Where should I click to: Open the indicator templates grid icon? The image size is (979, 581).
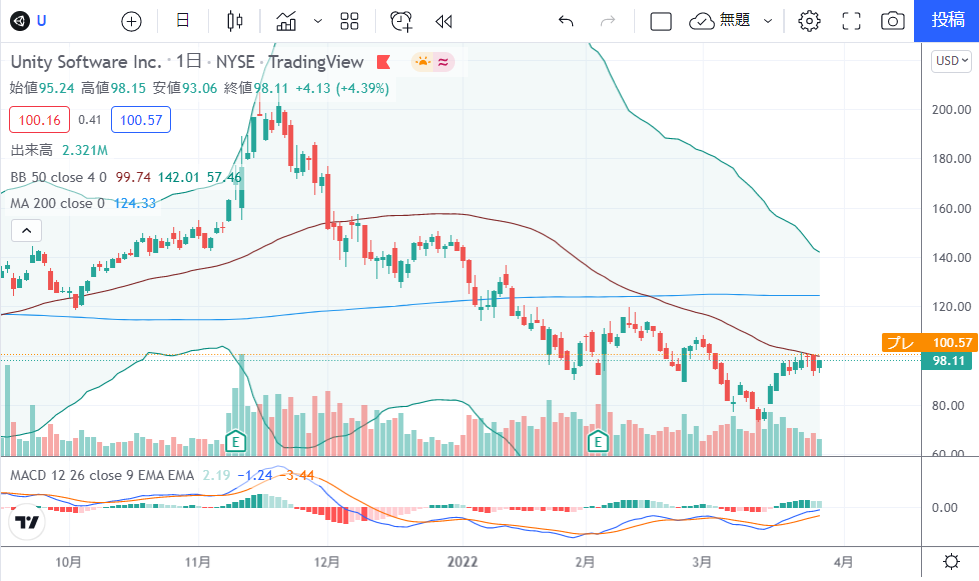coord(350,21)
